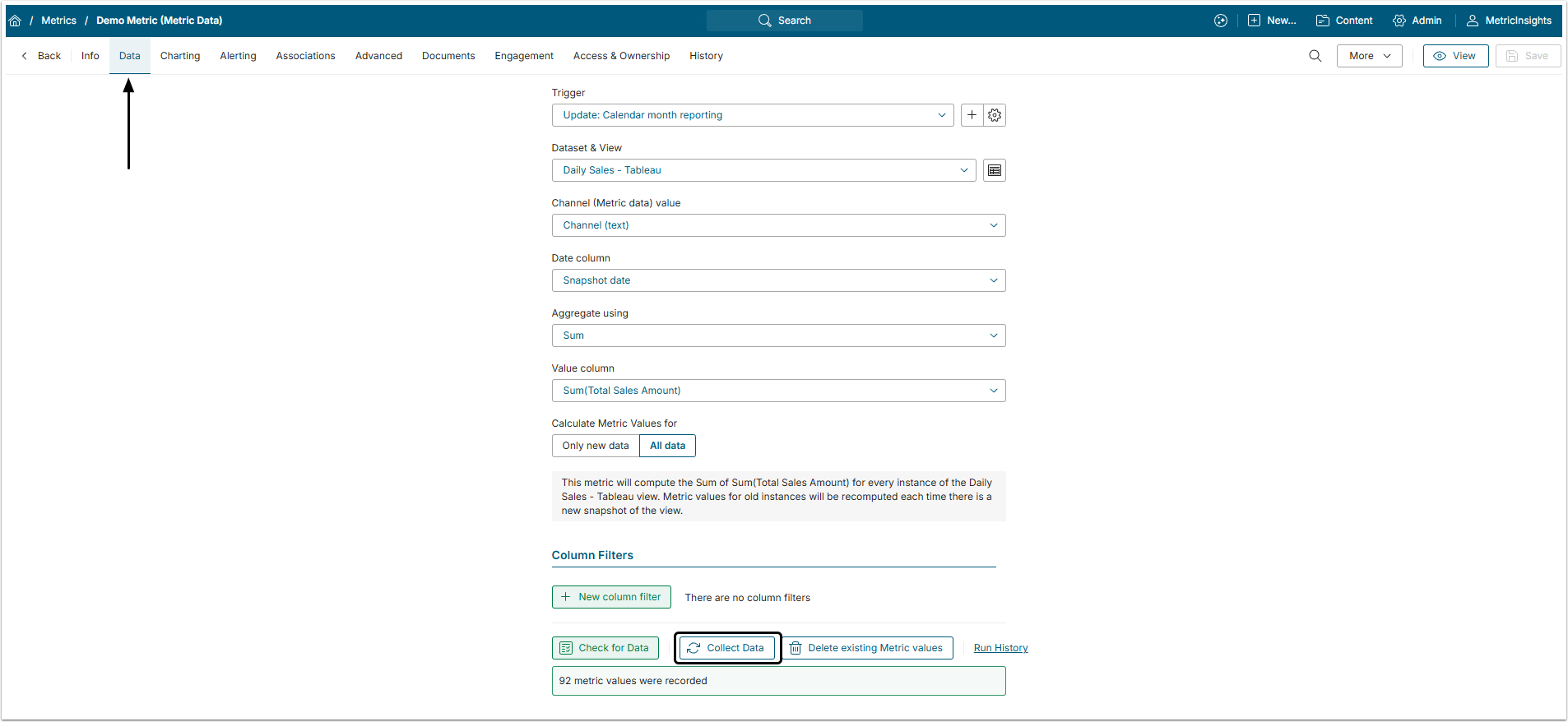Open the Access & Ownership tab

[x=622, y=56]
